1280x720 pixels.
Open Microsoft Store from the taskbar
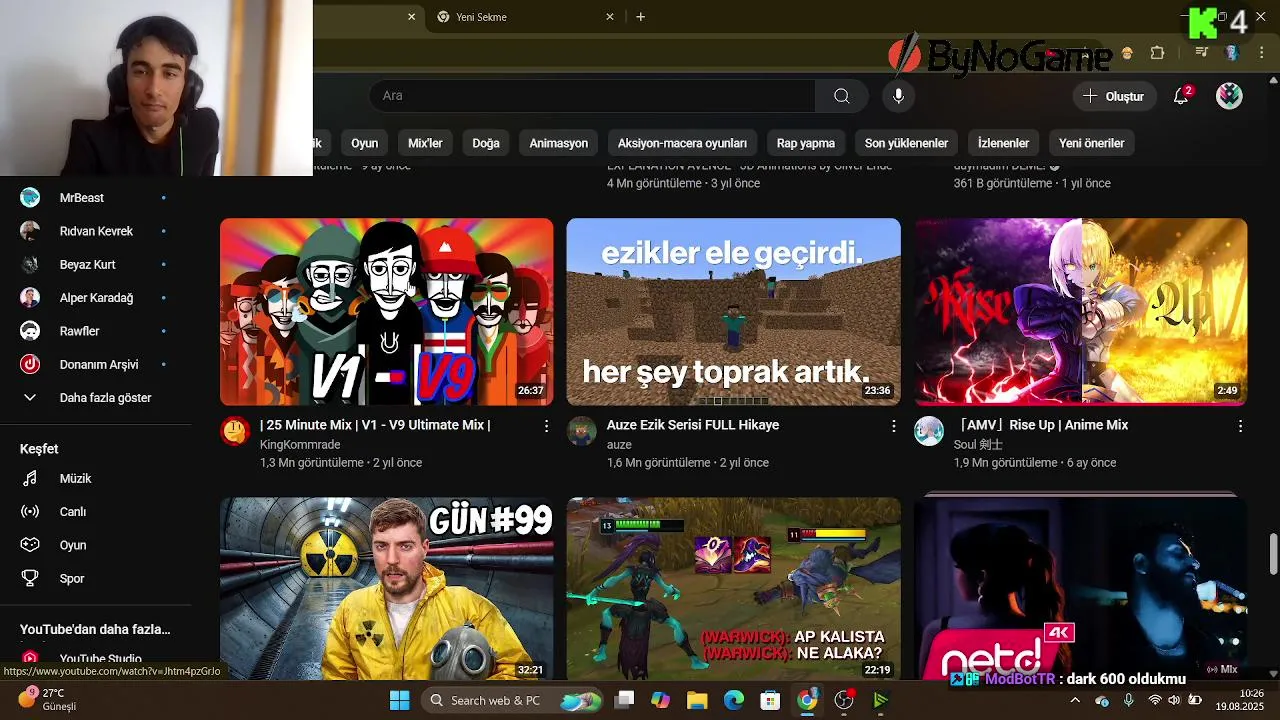[x=770, y=700]
